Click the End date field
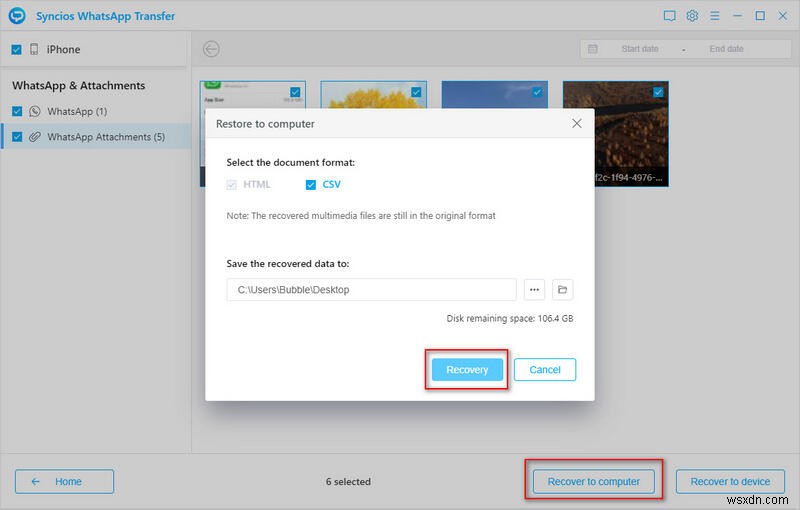The height and width of the screenshot is (510, 800). [727, 49]
